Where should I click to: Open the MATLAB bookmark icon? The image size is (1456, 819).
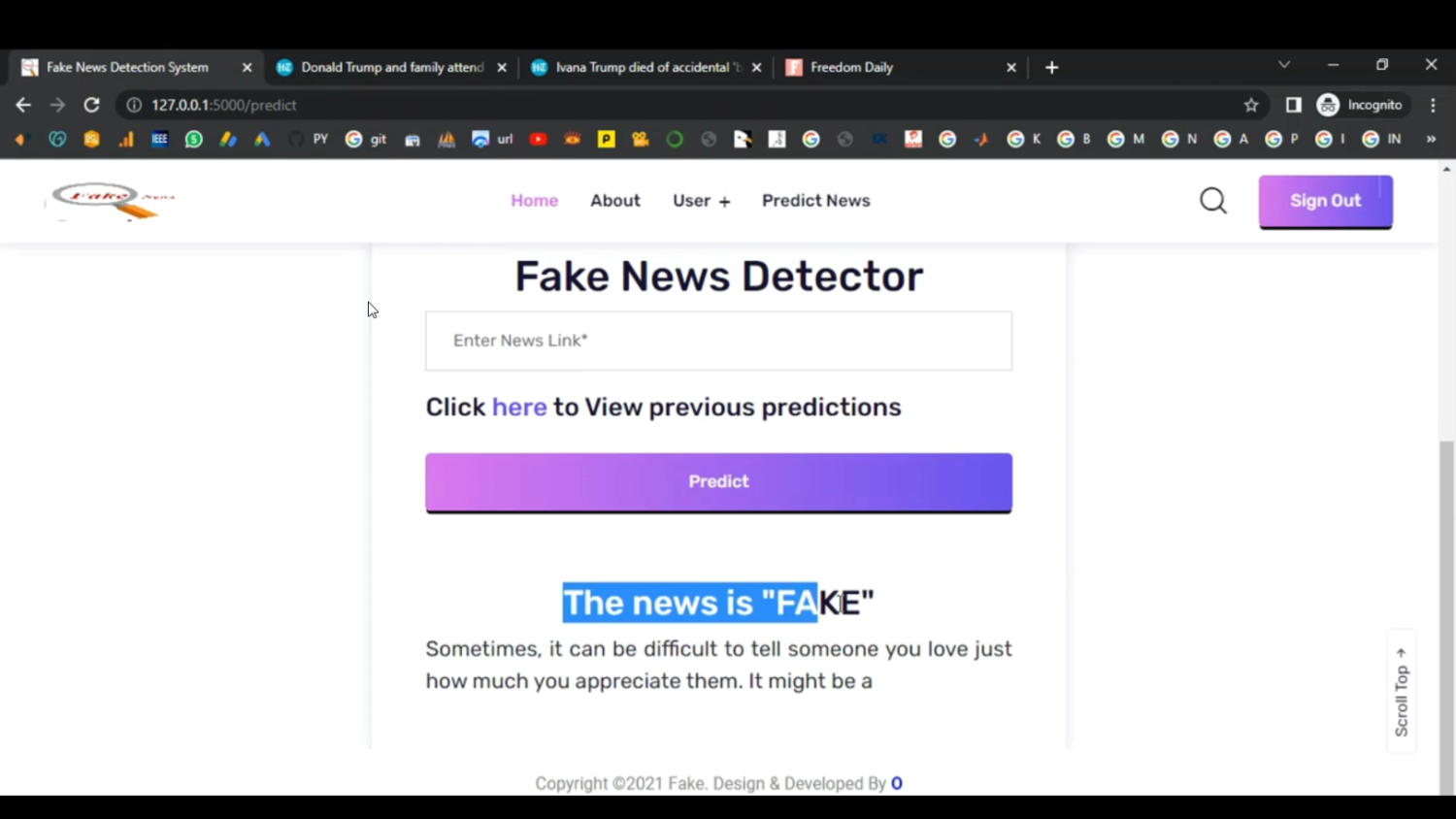pos(981,139)
